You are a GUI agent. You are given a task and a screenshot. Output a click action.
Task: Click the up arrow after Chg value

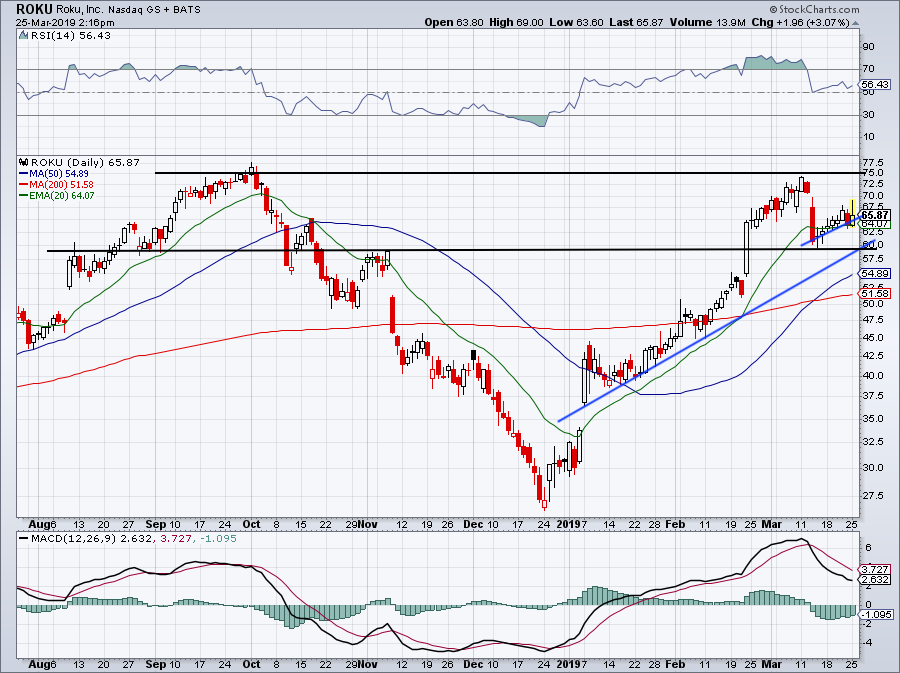click(x=855, y=23)
